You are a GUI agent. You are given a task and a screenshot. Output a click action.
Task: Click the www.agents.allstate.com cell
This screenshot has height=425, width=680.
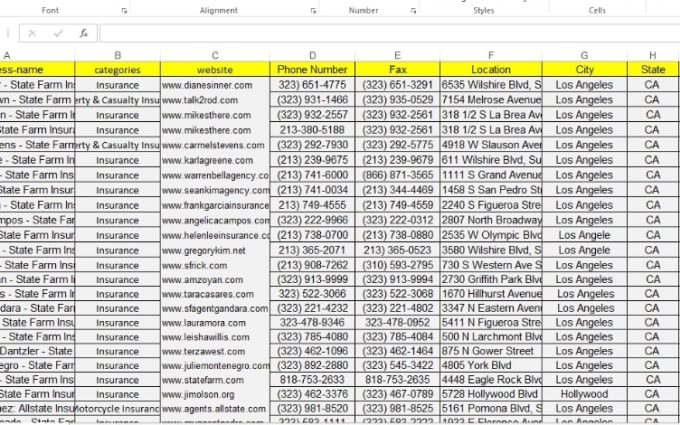[215, 409]
